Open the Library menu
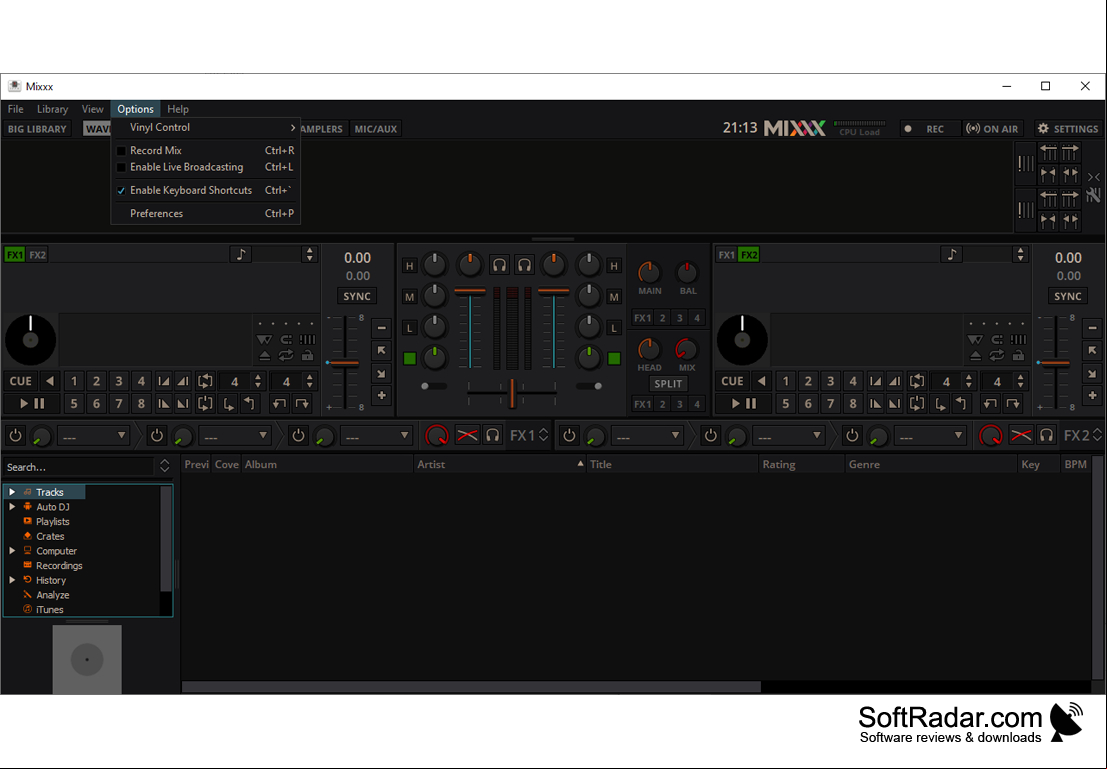Screen dimensions: 1107x769 (x=52, y=109)
